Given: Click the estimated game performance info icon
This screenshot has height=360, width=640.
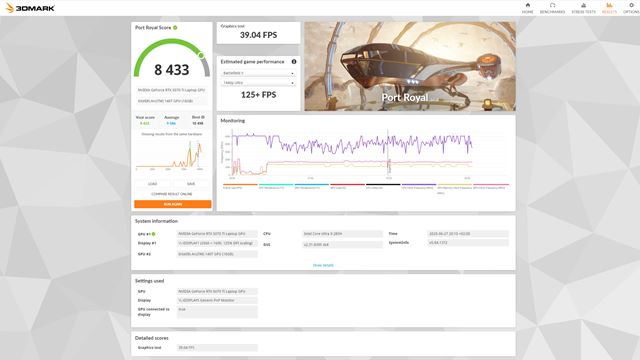Looking at the screenshot, I should 294,62.
